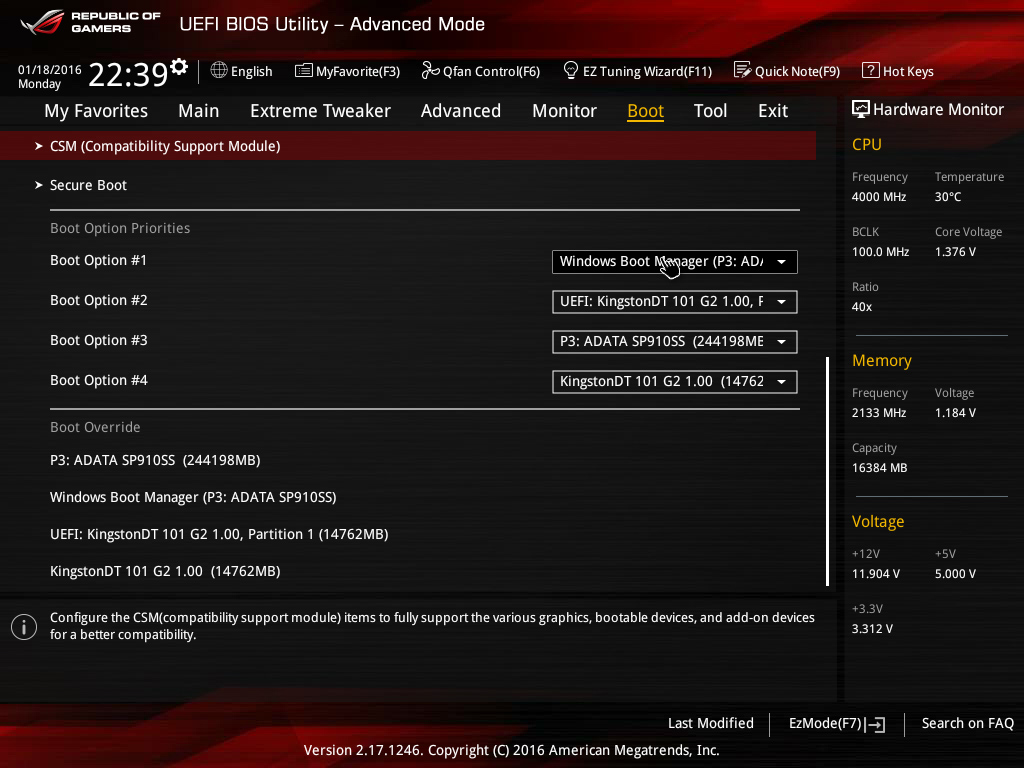Viewport: 1024px width, 768px height.
Task: Click the Quick Note pencil icon
Action: pos(743,70)
